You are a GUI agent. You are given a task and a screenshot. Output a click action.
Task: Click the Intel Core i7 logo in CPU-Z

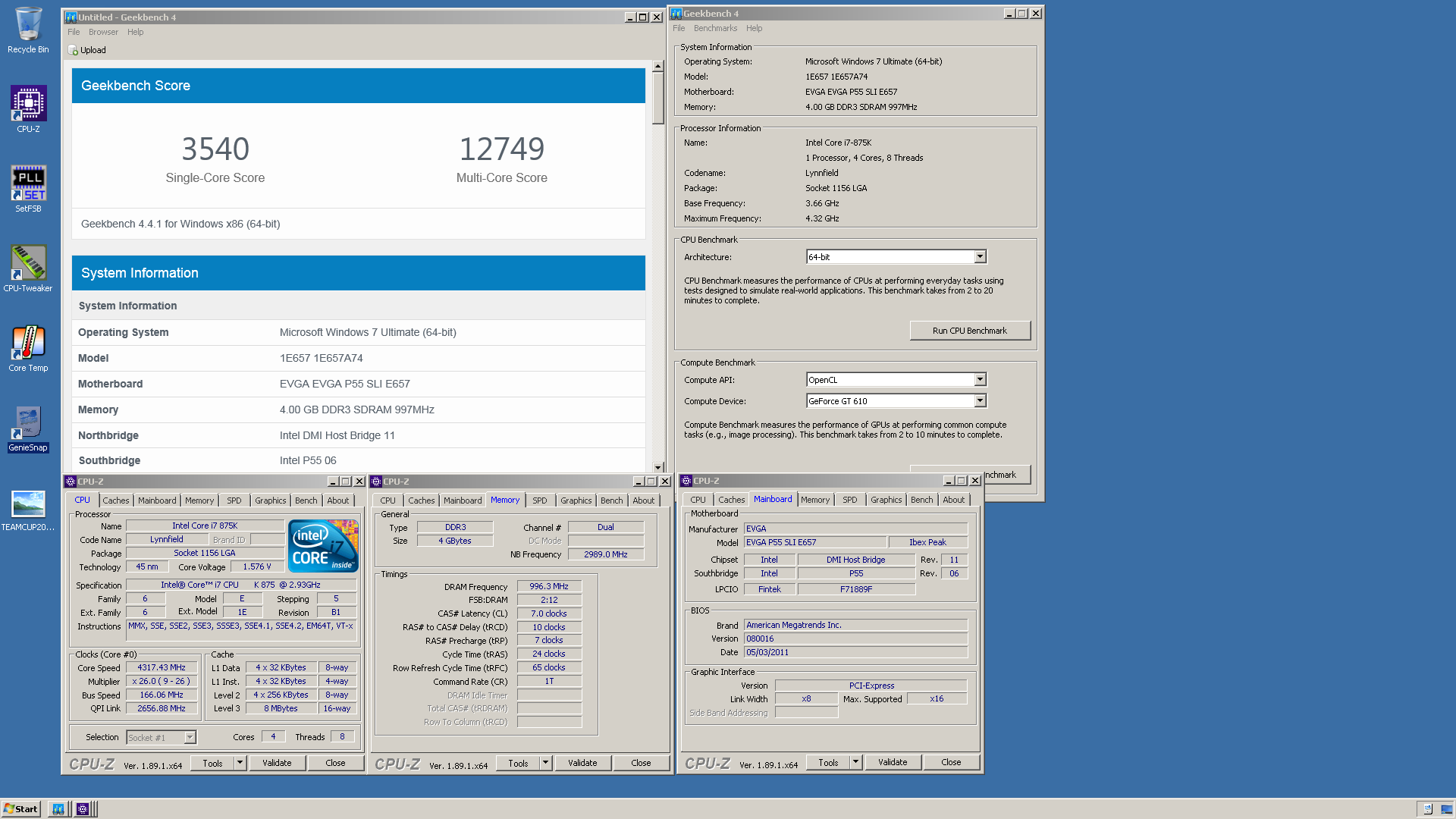(x=323, y=546)
